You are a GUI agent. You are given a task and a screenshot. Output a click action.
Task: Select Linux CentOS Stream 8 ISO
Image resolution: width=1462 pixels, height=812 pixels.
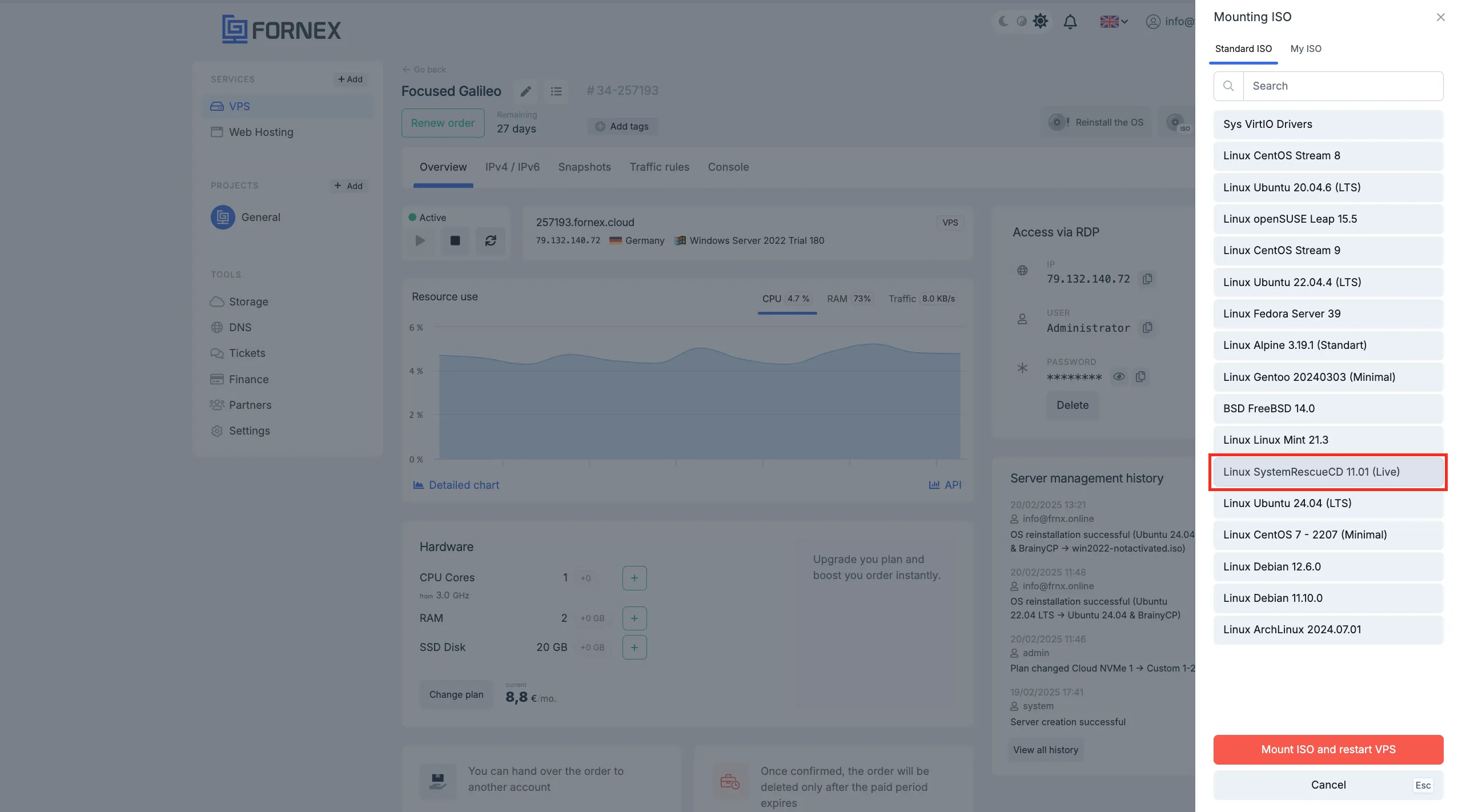(x=1328, y=156)
